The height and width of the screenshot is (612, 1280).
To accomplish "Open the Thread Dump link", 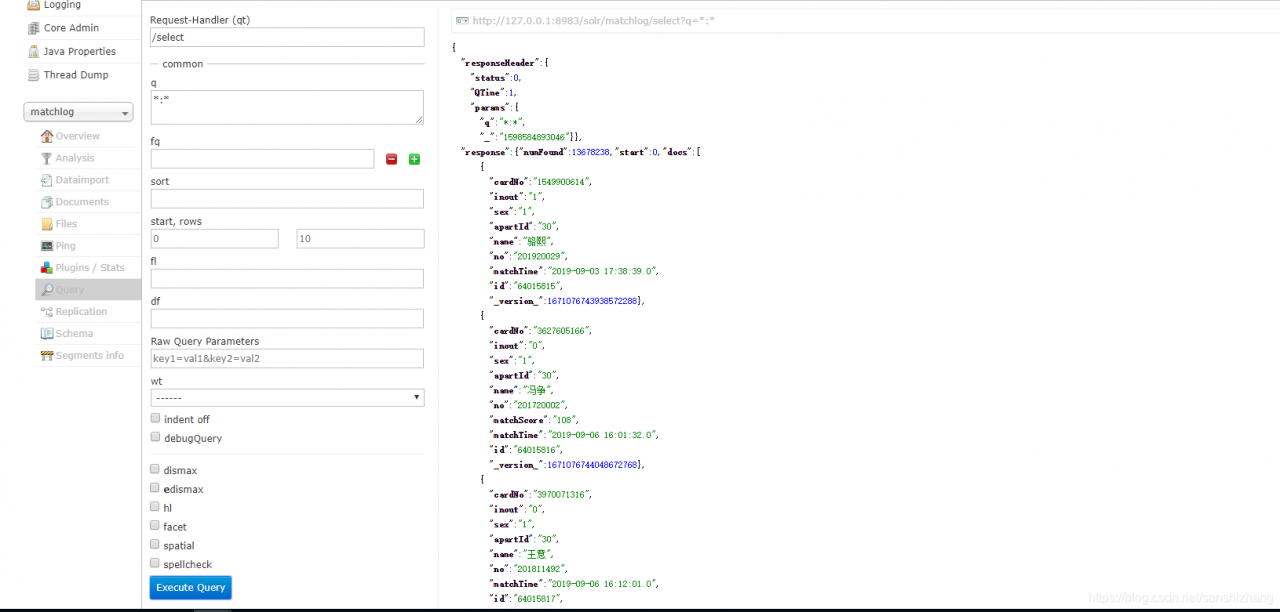I will pyautogui.click(x=76, y=75).
